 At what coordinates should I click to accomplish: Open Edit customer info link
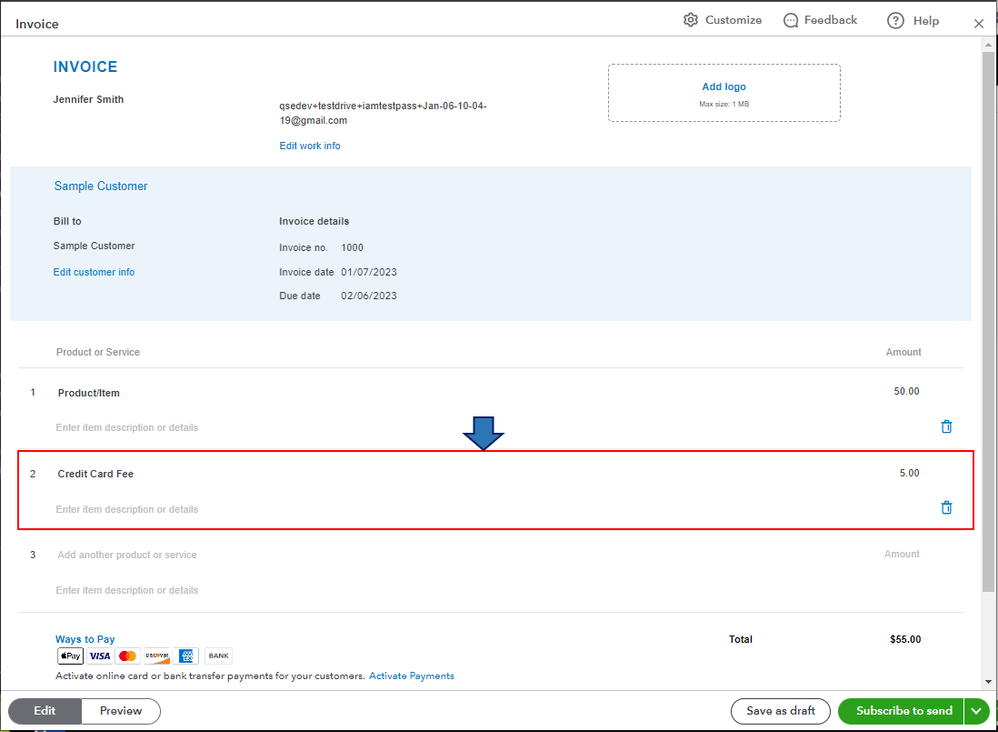[94, 272]
